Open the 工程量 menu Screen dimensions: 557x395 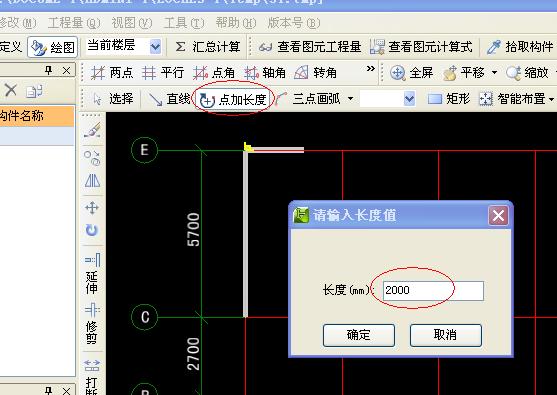click(x=74, y=23)
